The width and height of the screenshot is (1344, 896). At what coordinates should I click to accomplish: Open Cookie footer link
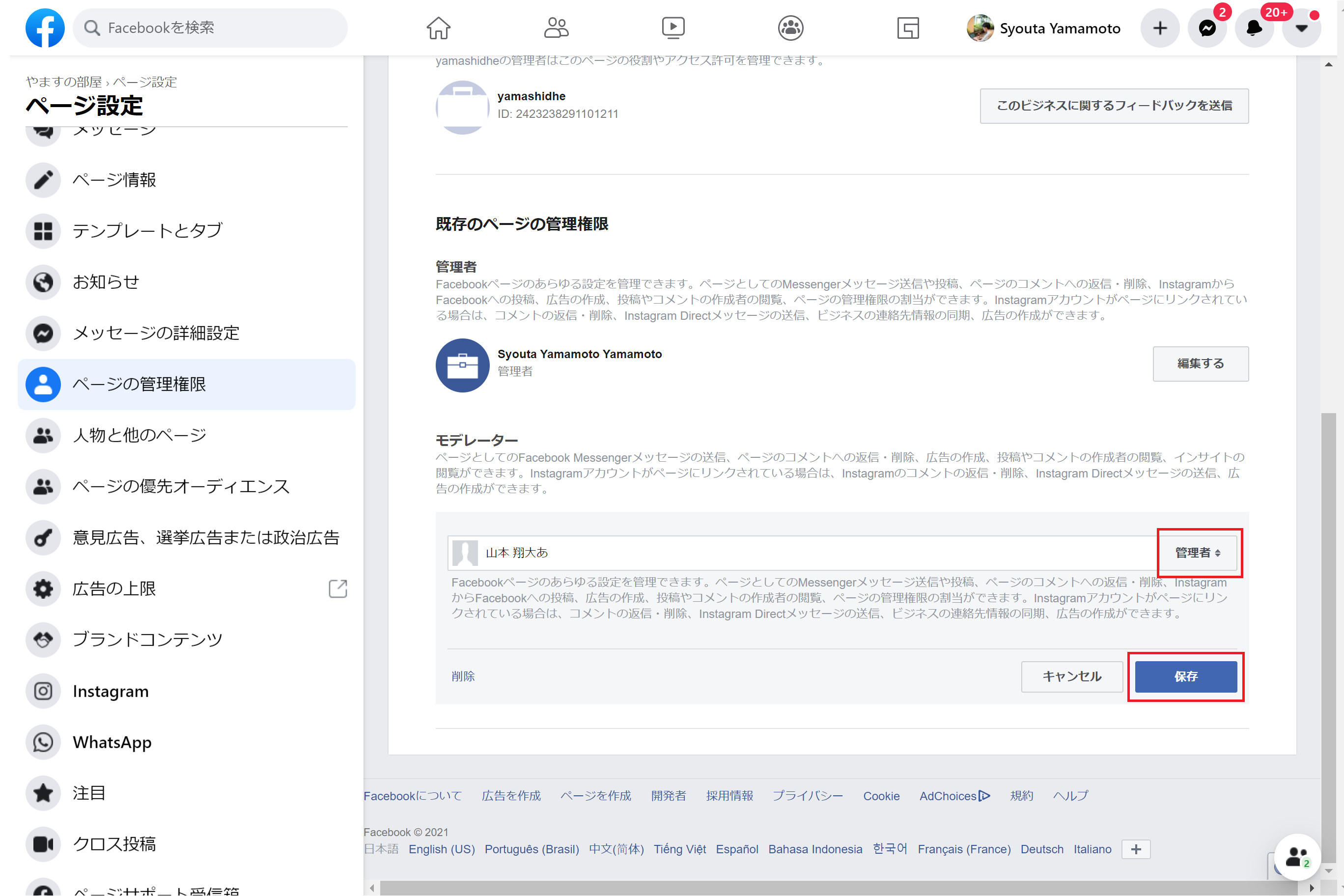[881, 796]
